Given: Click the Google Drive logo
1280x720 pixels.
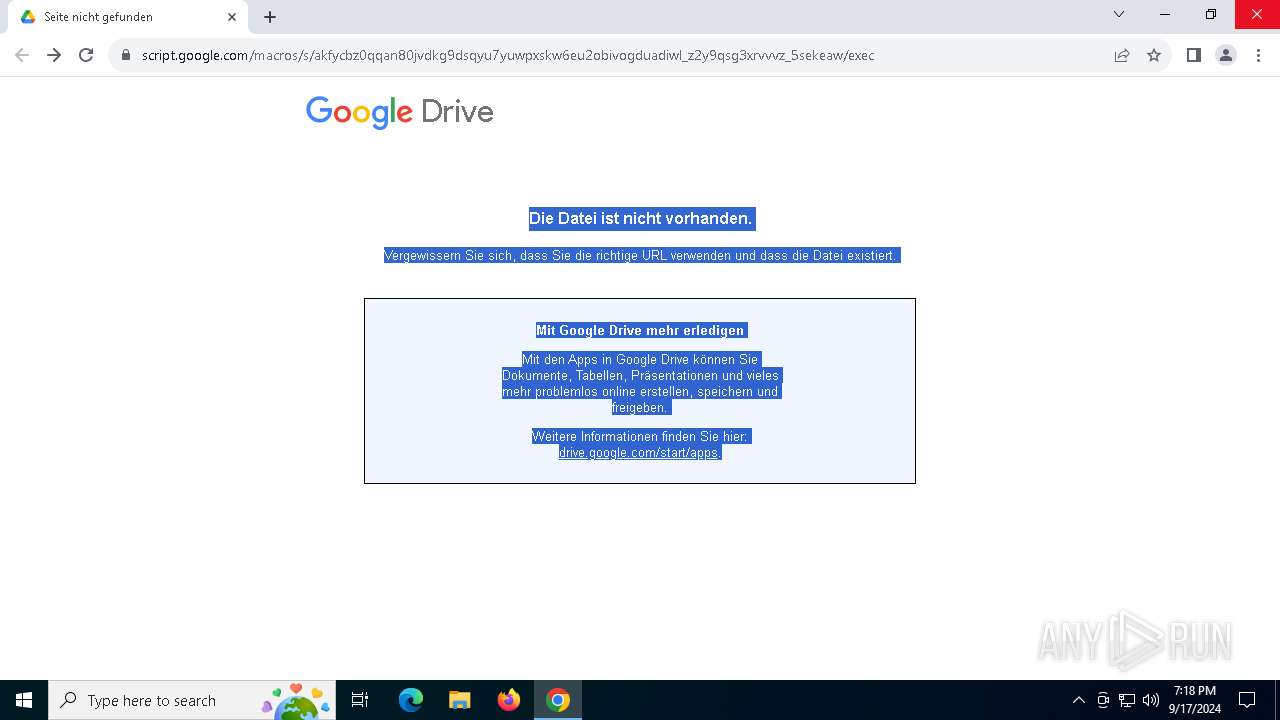Looking at the screenshot, I should [x=400, y=112].
